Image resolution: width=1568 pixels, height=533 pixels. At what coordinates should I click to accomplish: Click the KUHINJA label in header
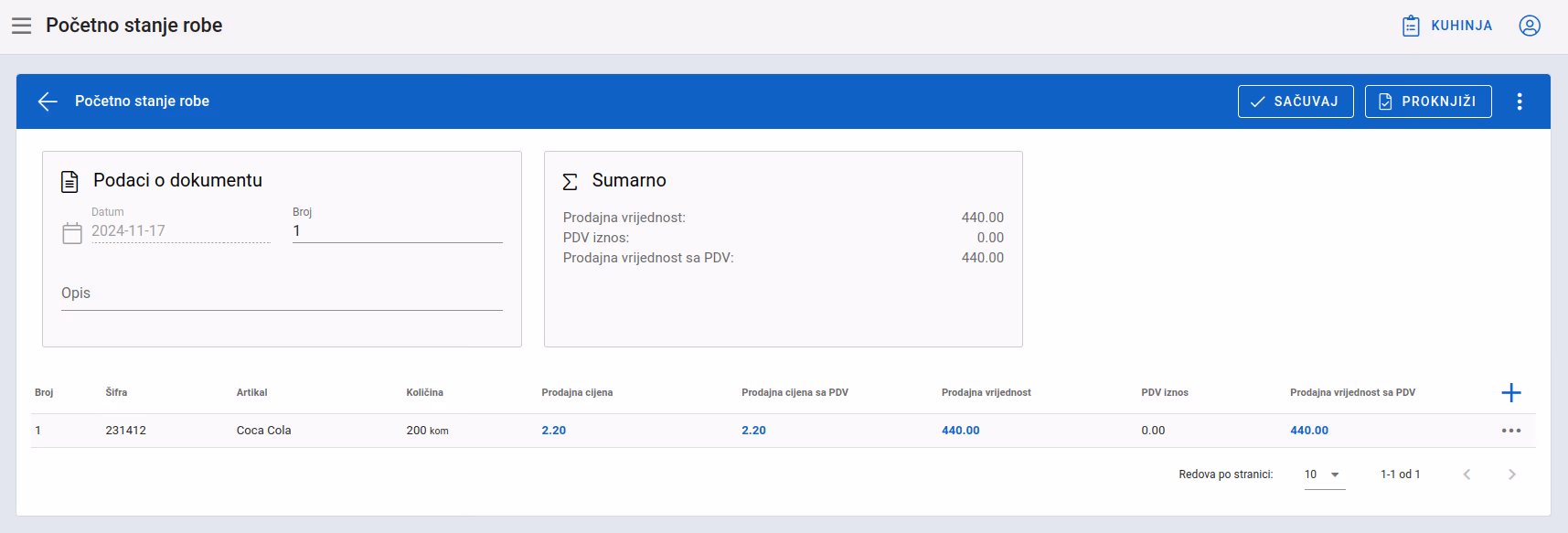[1461, 26]
